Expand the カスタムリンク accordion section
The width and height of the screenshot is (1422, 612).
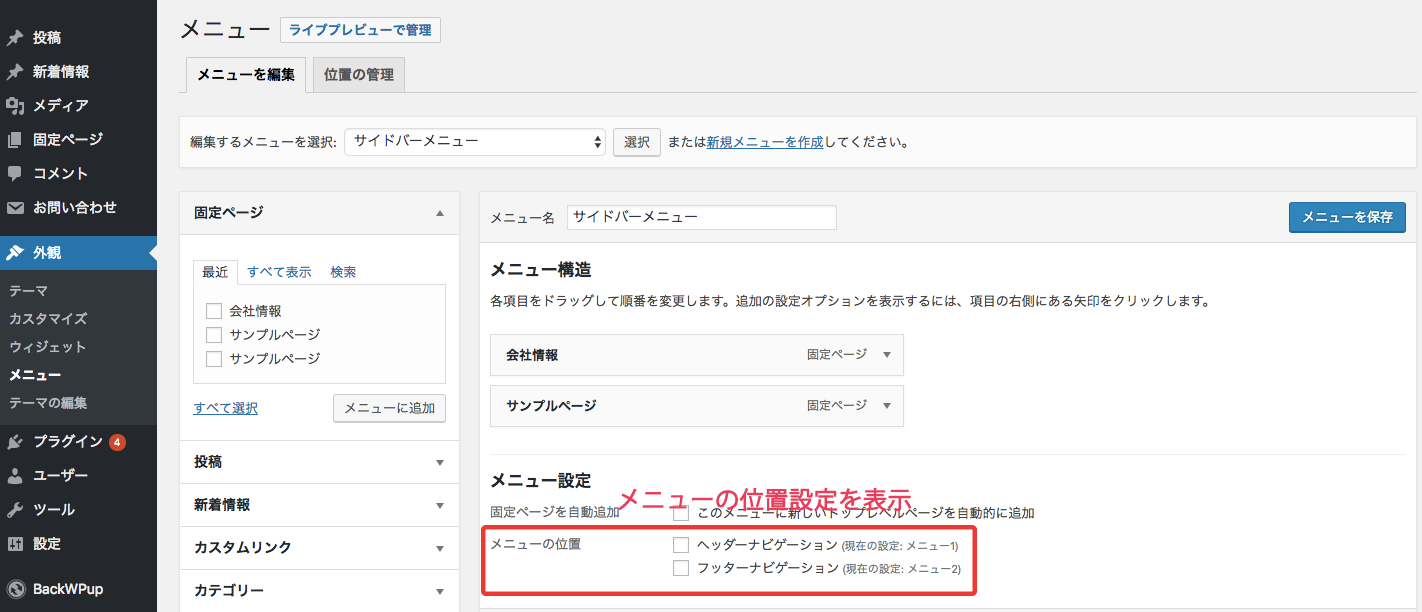(x=319, y=548)
